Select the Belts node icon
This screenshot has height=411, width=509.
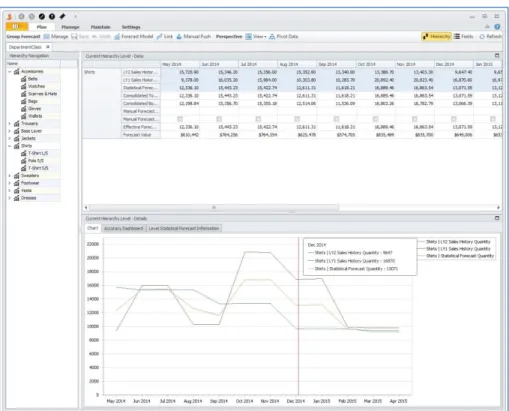click(24, 79)
